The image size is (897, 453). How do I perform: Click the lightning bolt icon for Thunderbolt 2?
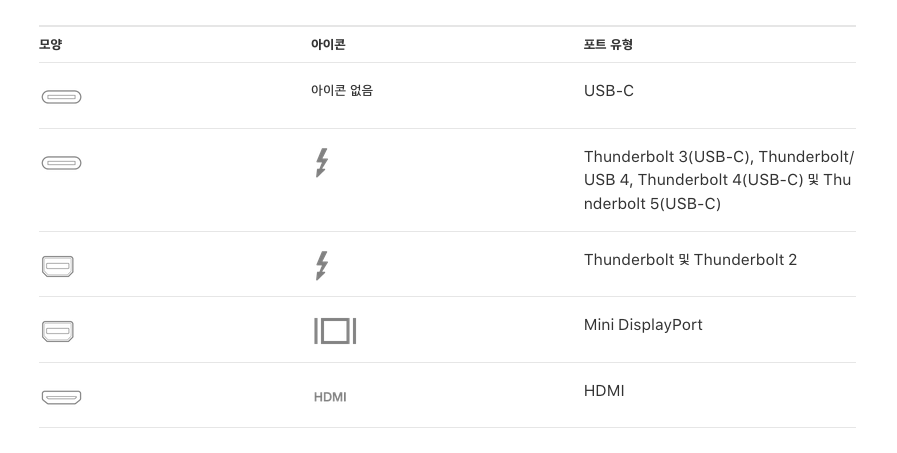(321, 266)
